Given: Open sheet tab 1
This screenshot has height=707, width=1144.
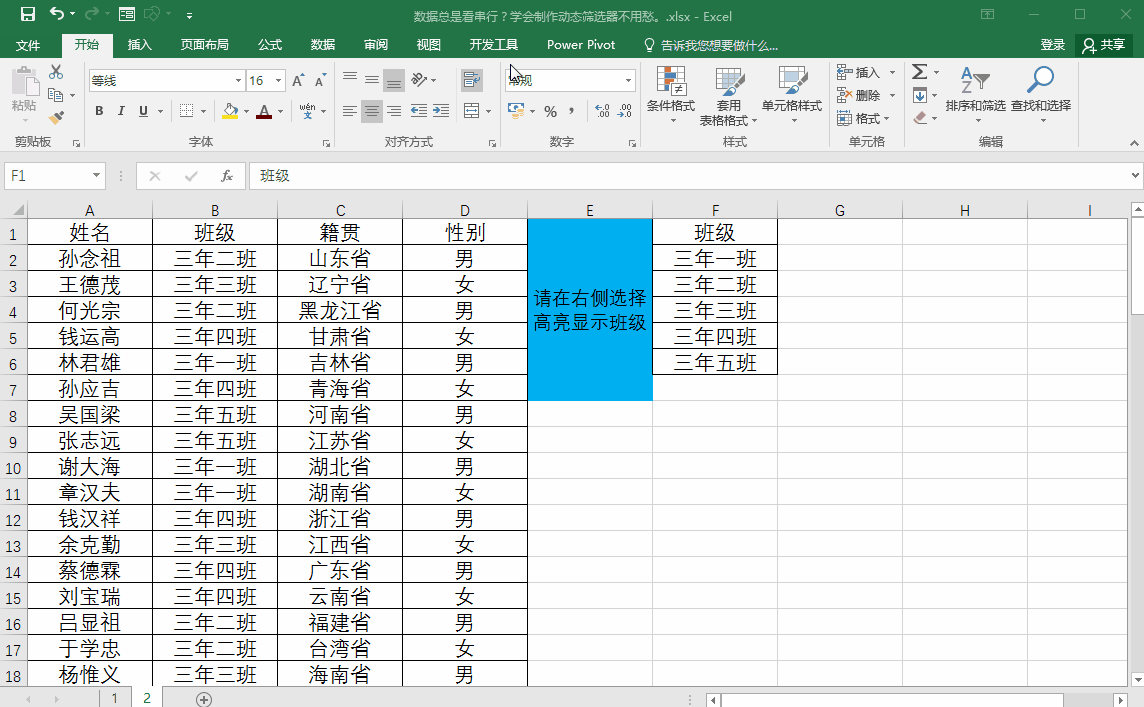Looking at the screenshot, I should (115, 698).
